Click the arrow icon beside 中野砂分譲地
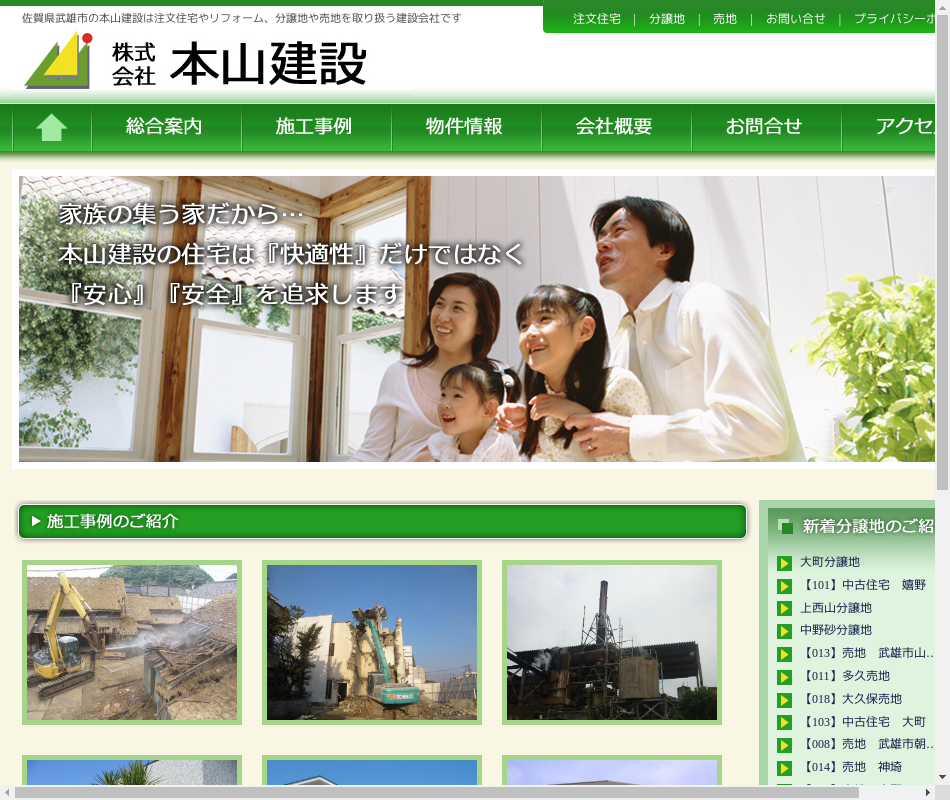This screenshot has width=950, height=800. tap(784, 631)
